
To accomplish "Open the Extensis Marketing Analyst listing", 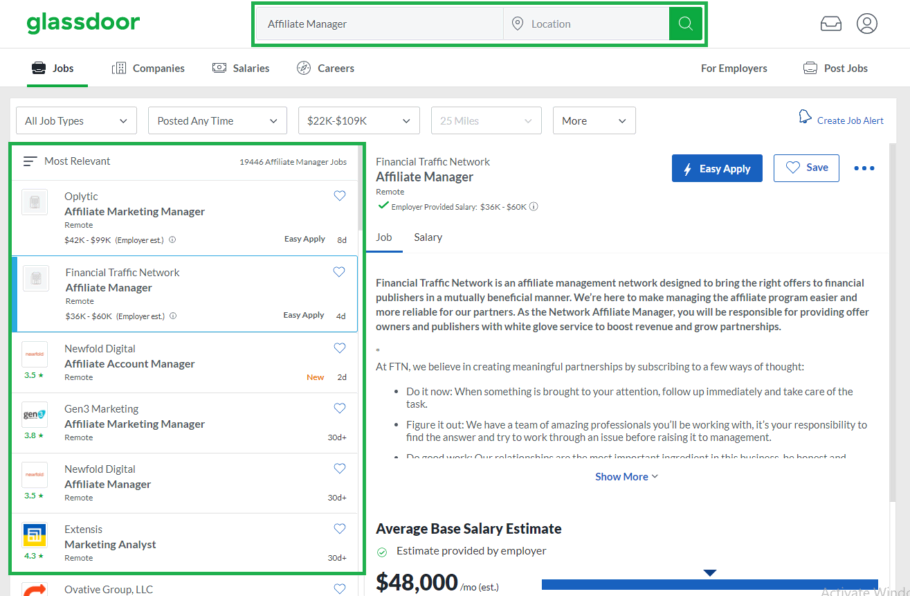I will [185, 543].
